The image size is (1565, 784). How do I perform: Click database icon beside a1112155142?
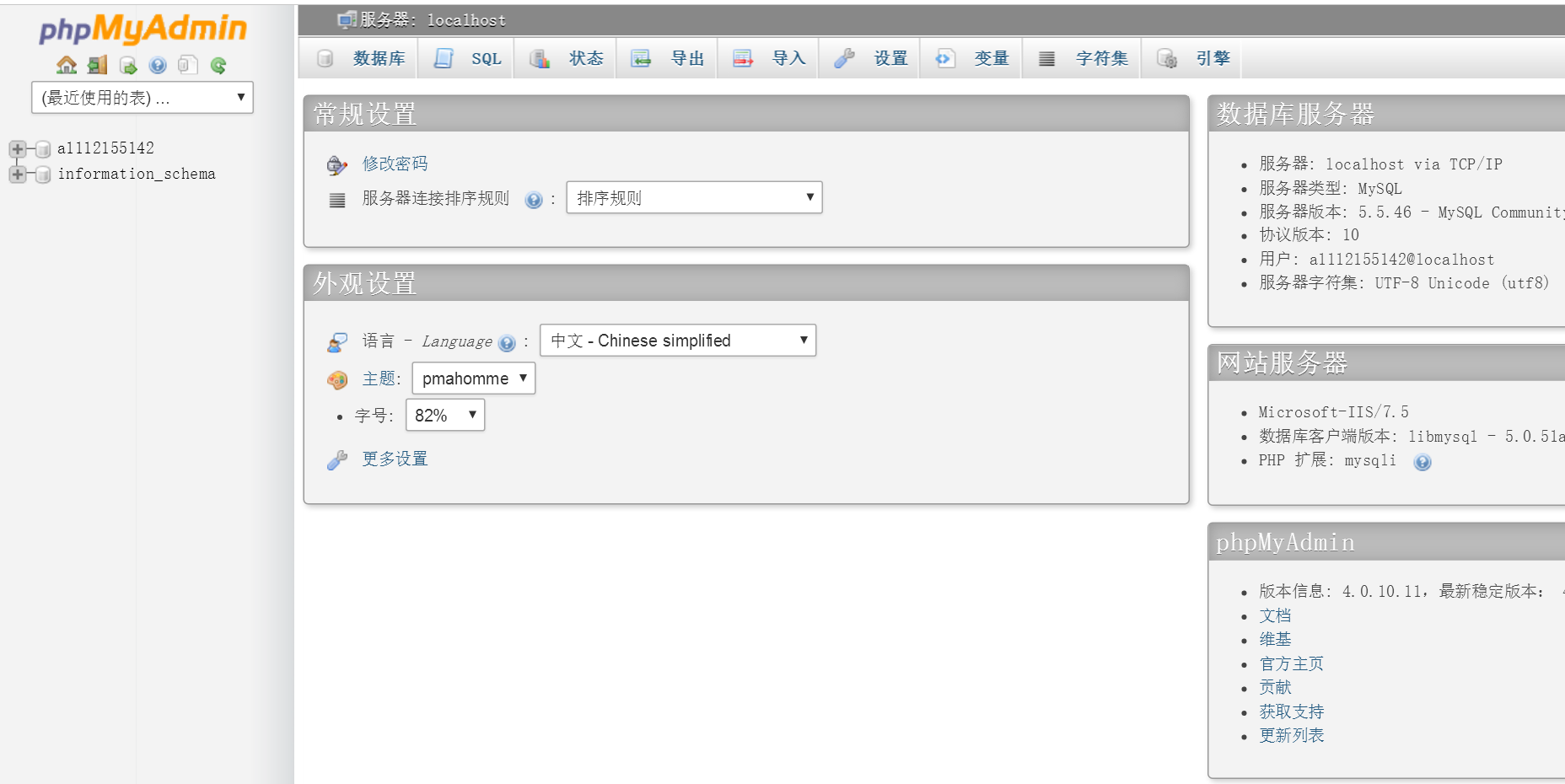pos(43,149)
